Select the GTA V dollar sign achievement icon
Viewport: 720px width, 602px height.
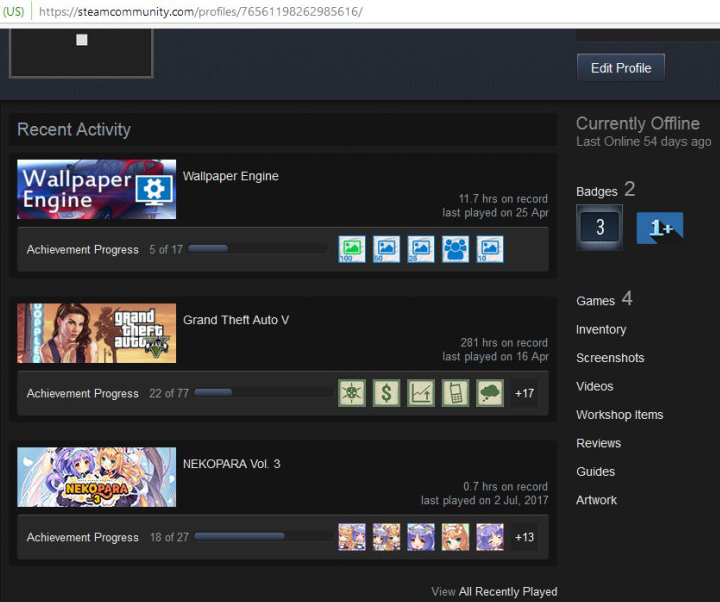coord(386,393)
